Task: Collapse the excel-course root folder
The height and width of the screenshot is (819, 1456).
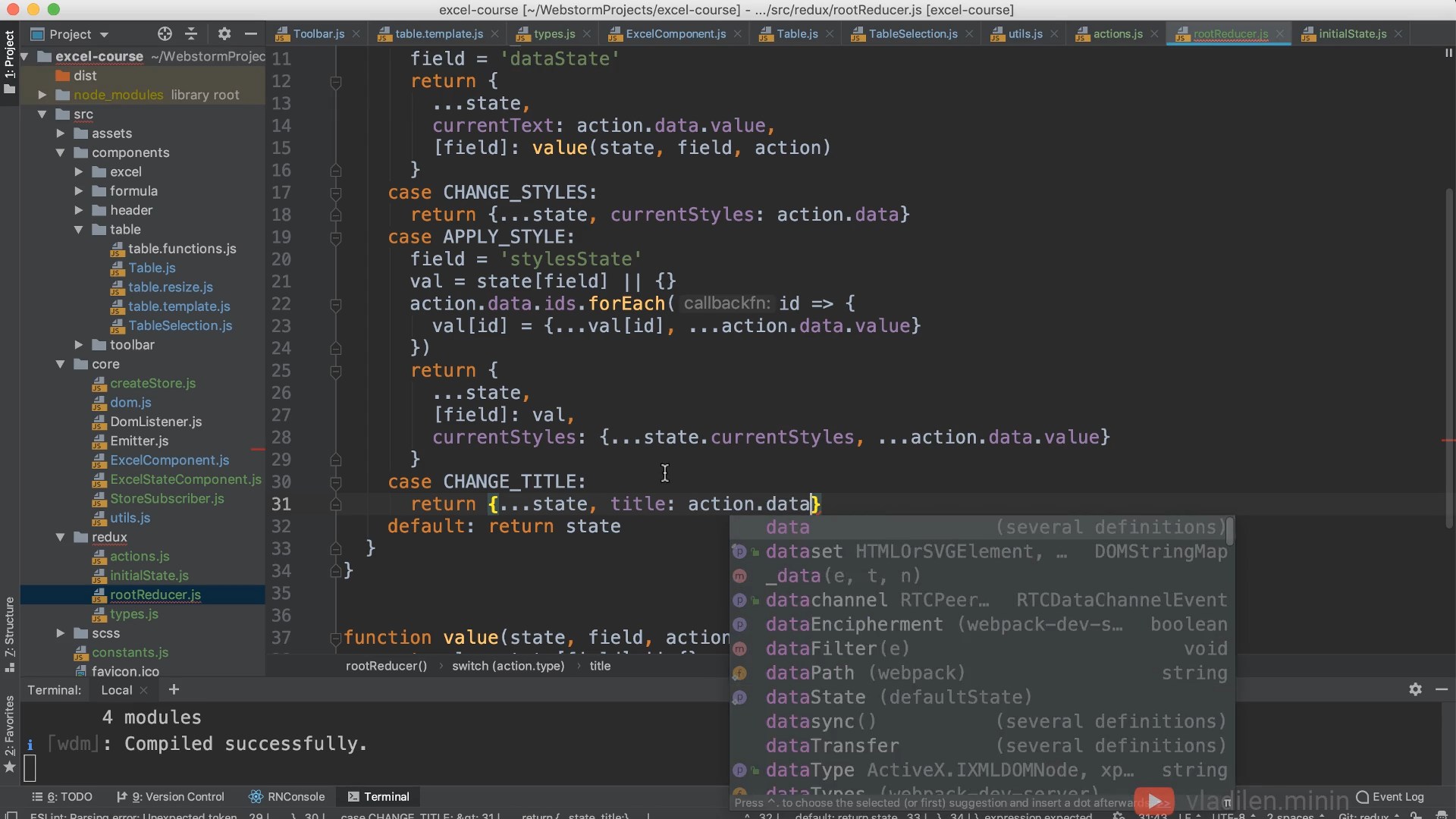Action: (x=24, y=56)
